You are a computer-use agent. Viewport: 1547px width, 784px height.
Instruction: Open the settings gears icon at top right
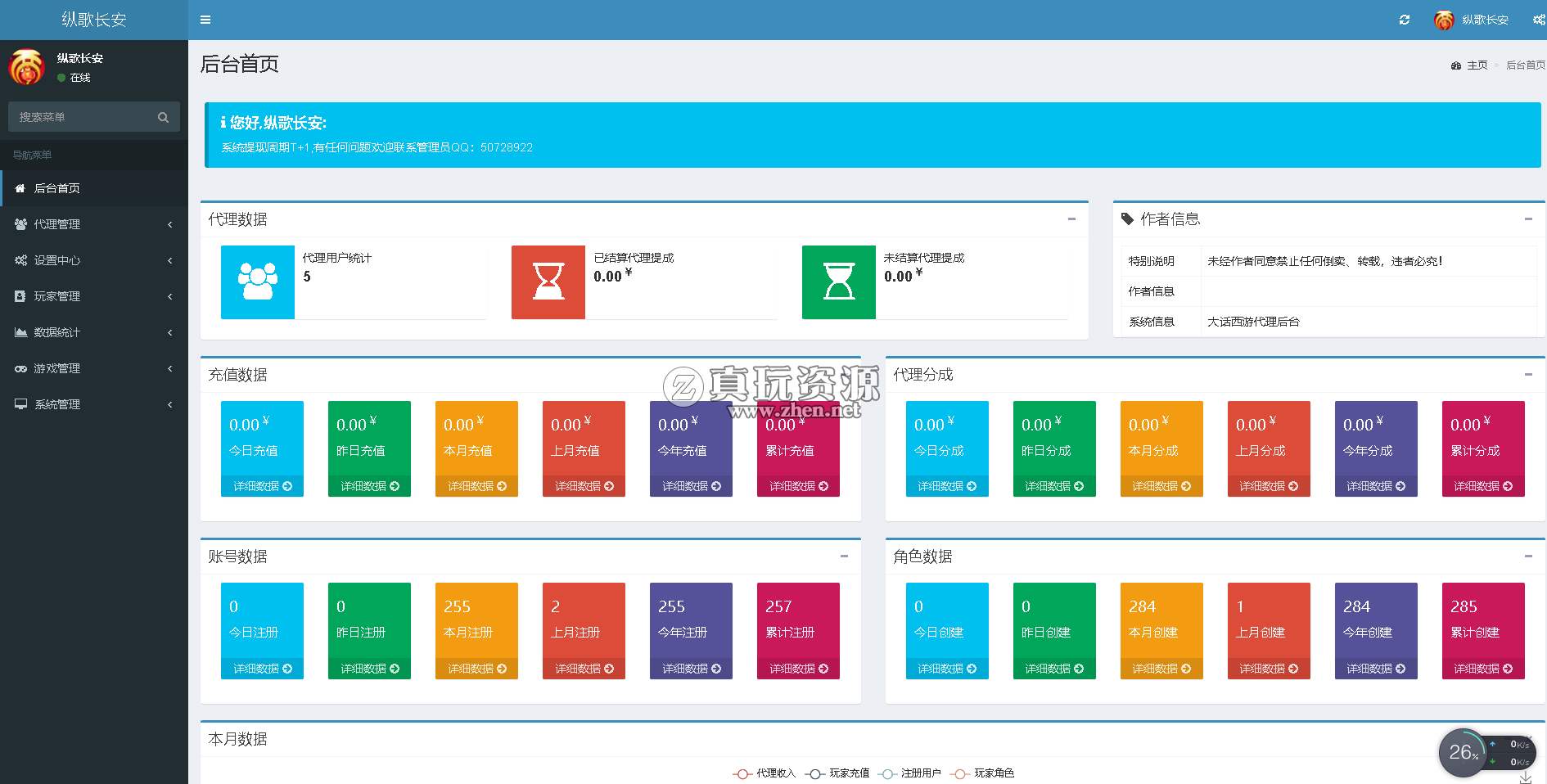pos(1539,20)
